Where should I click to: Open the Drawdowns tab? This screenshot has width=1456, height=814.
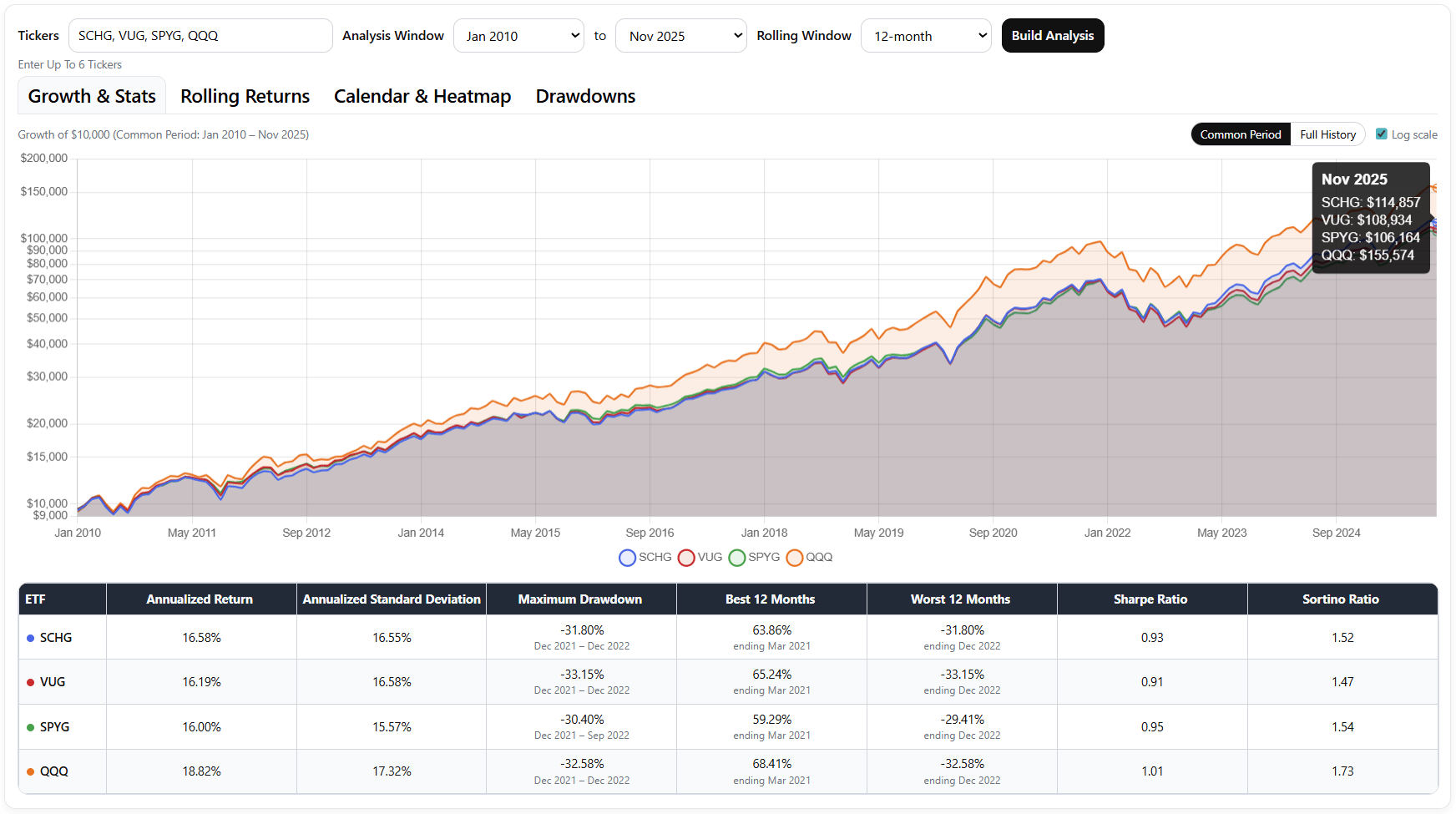(585, 96)
